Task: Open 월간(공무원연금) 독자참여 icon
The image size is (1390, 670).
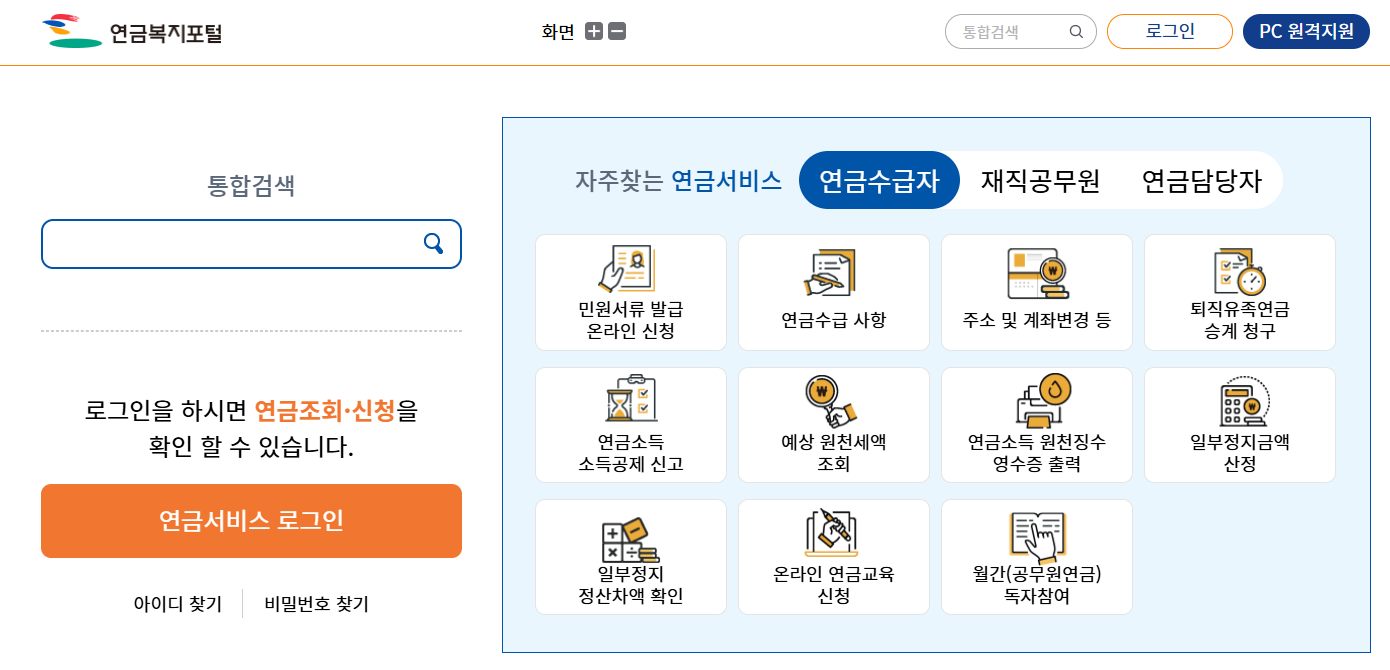Action: tap(1037, 536)
